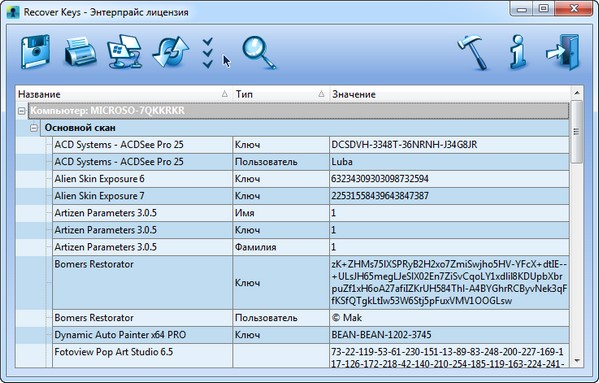Open Settings via the hammer icon
The height and width of the screenshot is (383, 599).
[473, 52]
